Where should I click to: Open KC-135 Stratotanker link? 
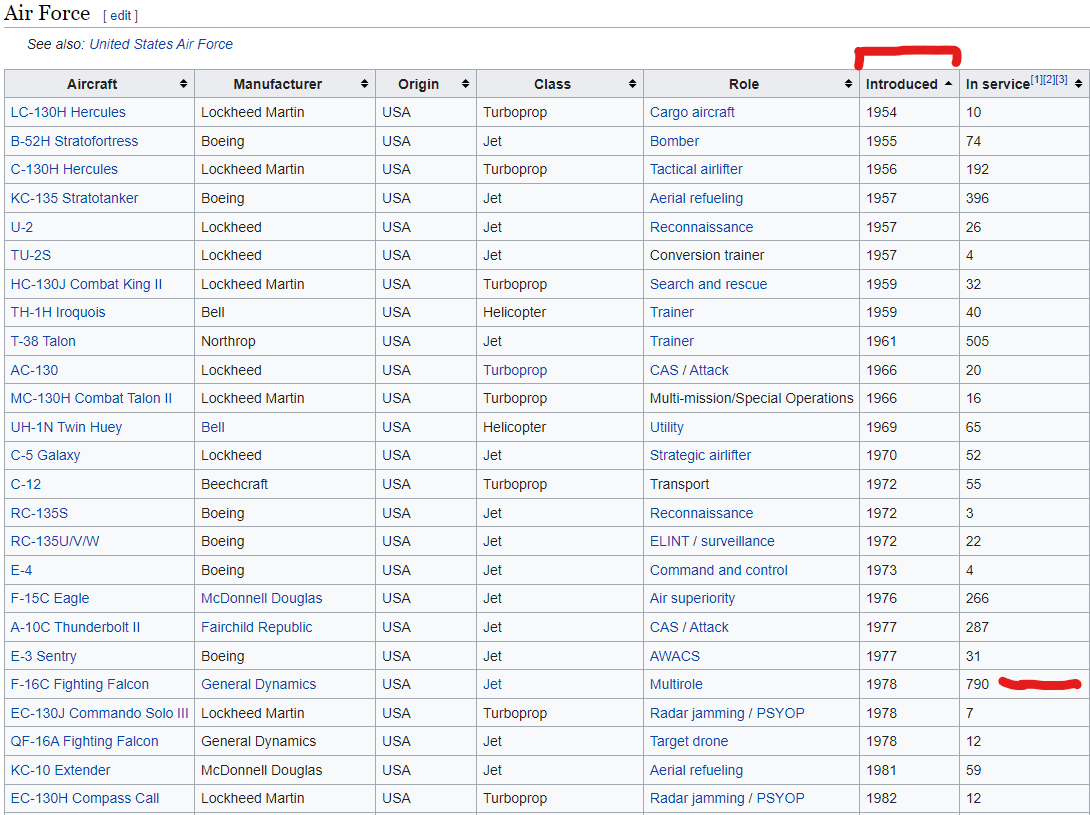point(74,198)
